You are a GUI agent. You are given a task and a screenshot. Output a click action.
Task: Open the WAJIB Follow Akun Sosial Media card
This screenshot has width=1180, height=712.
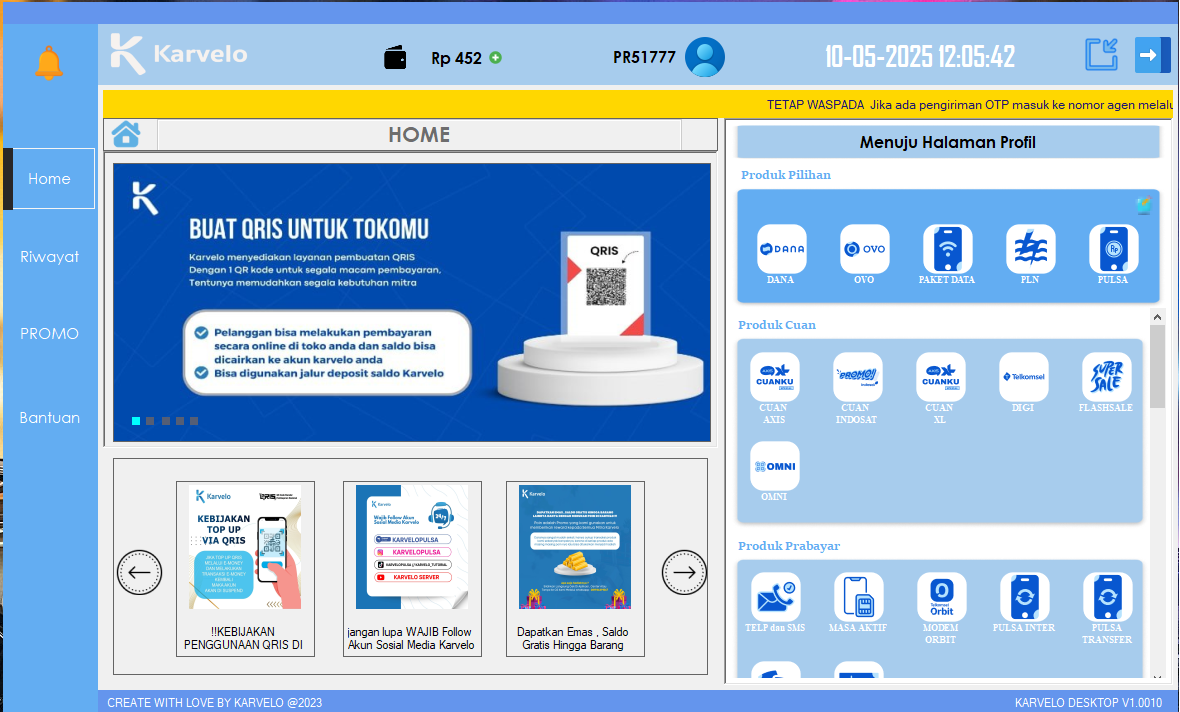(412, 569)
